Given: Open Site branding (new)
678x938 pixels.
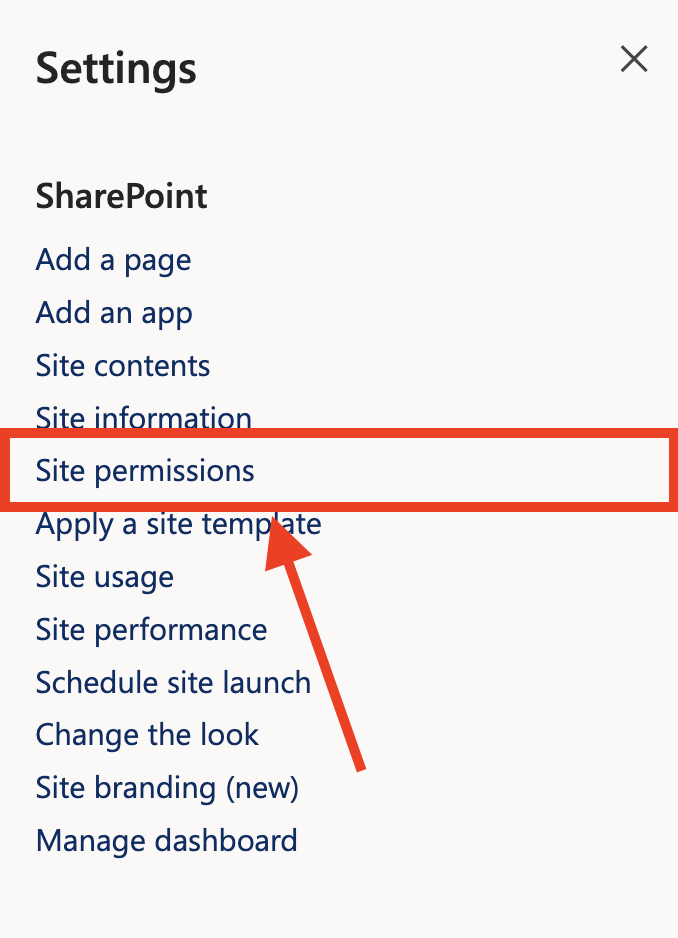Looking at the screenshot, I should (x=166, y=787).
